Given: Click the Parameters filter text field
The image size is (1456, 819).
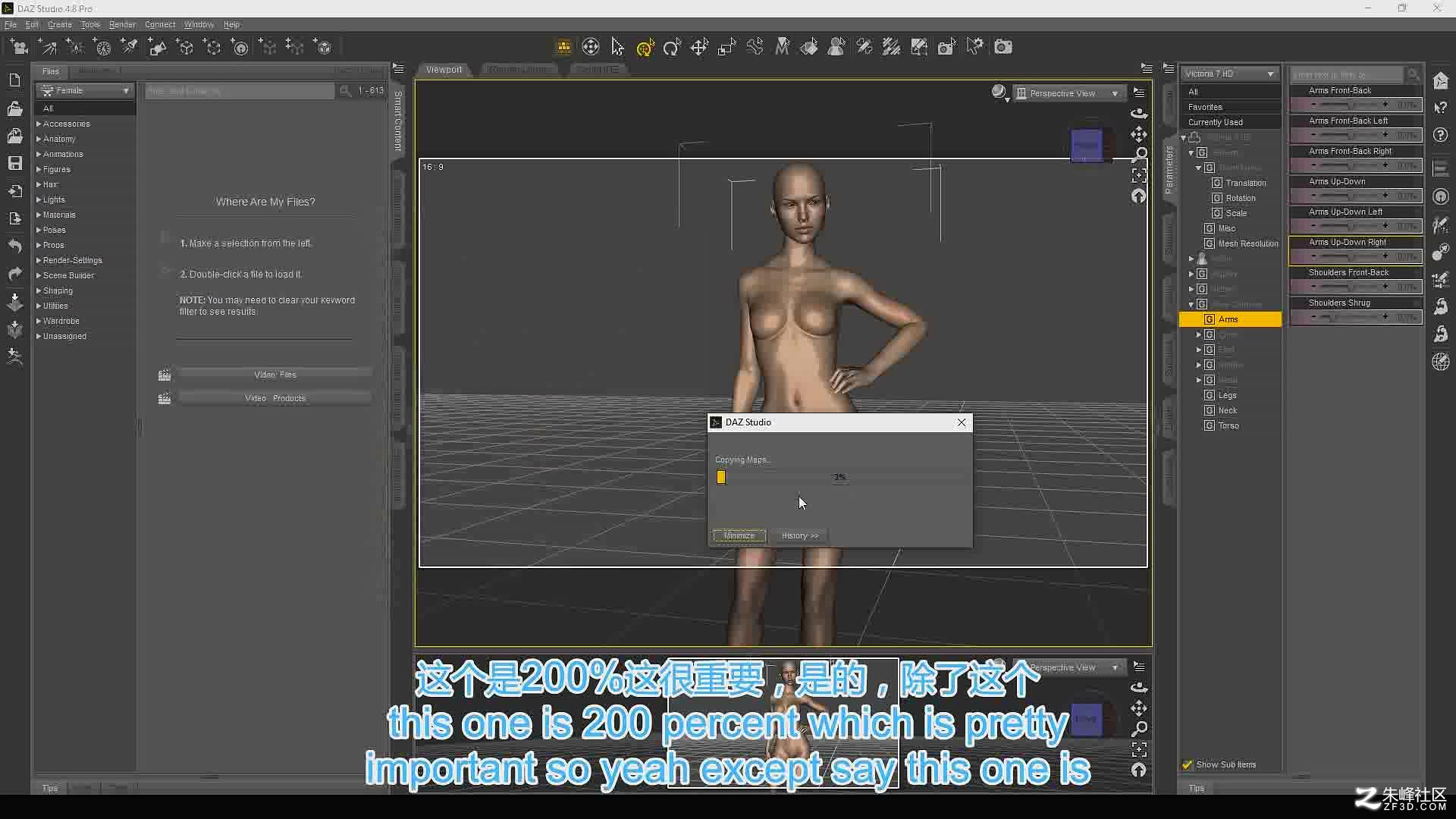Looking at the screenshot, I should pyautogui.click(x=1348, y=74).
